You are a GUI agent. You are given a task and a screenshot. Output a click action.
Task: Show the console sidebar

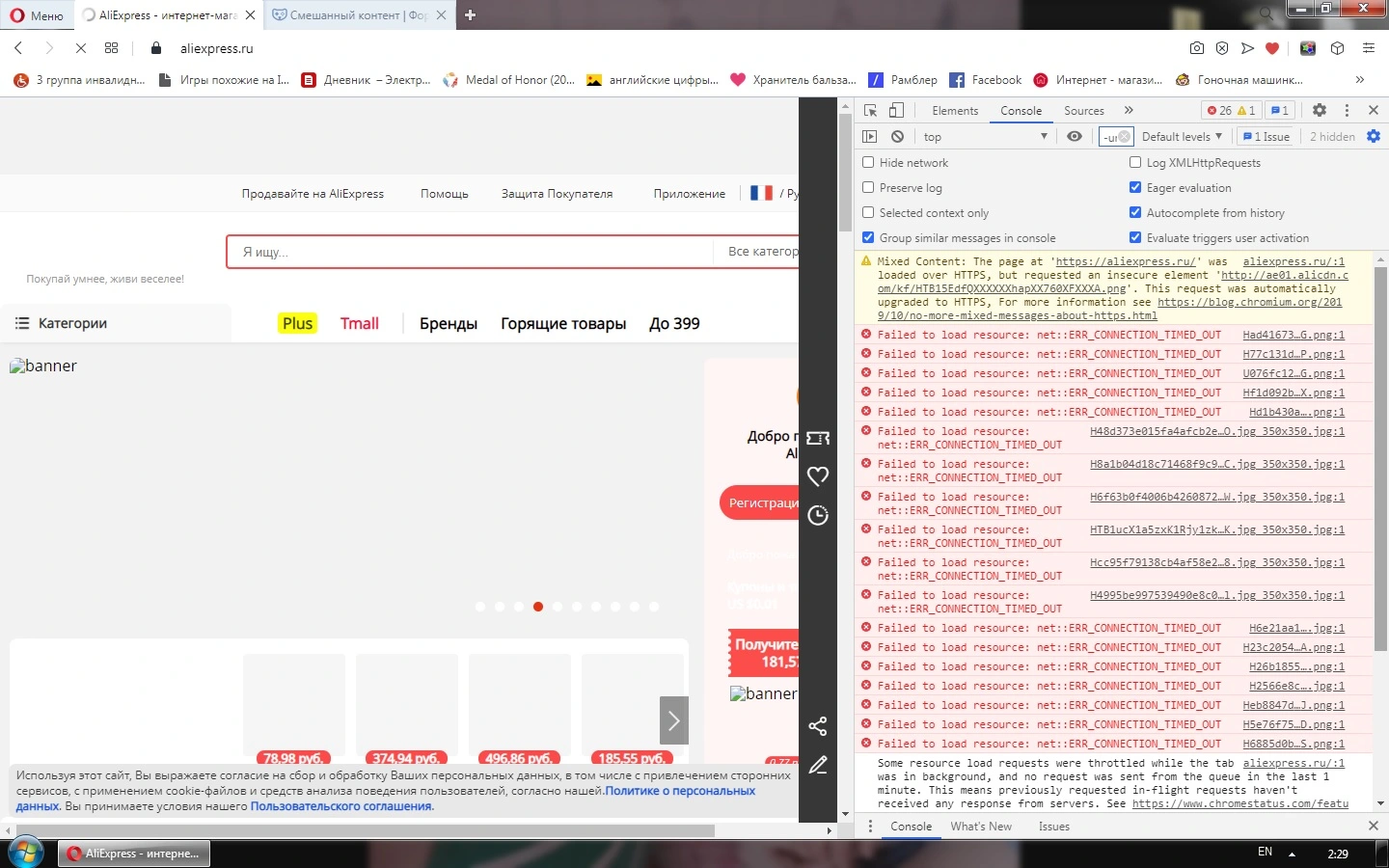pyautogui.click(x=870, y=137)
